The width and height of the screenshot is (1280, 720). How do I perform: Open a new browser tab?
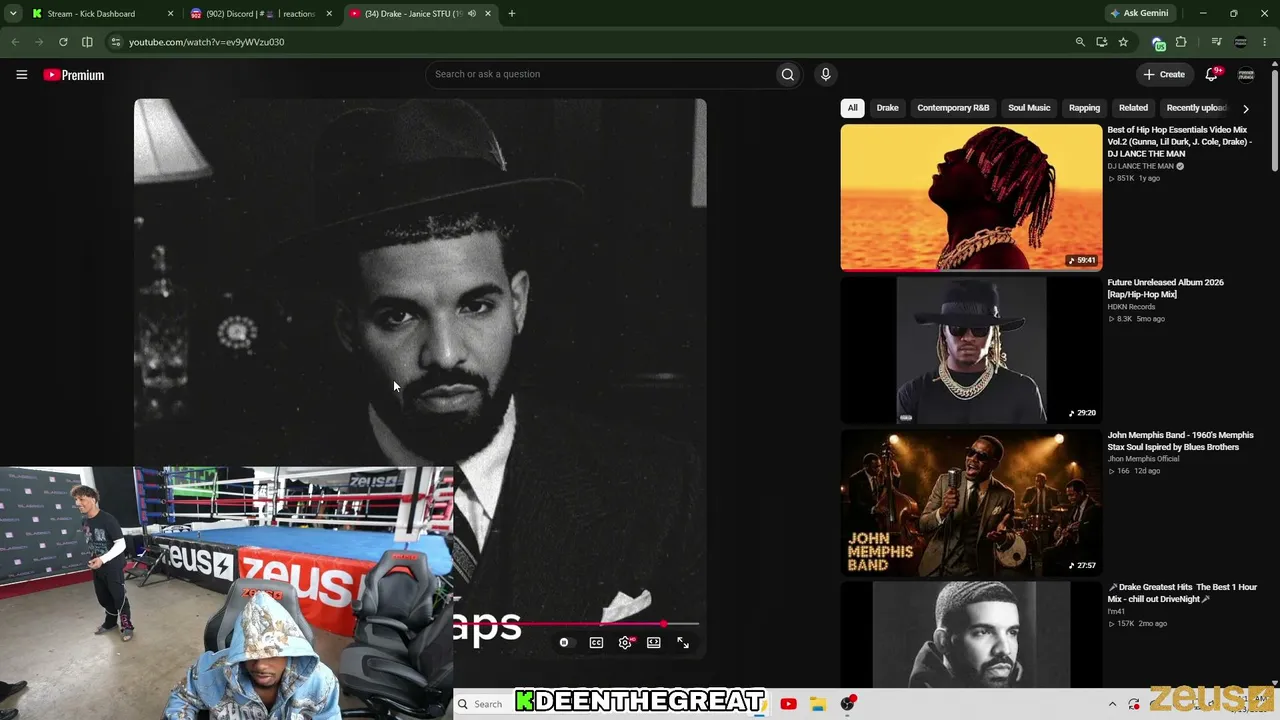[512, 14]
